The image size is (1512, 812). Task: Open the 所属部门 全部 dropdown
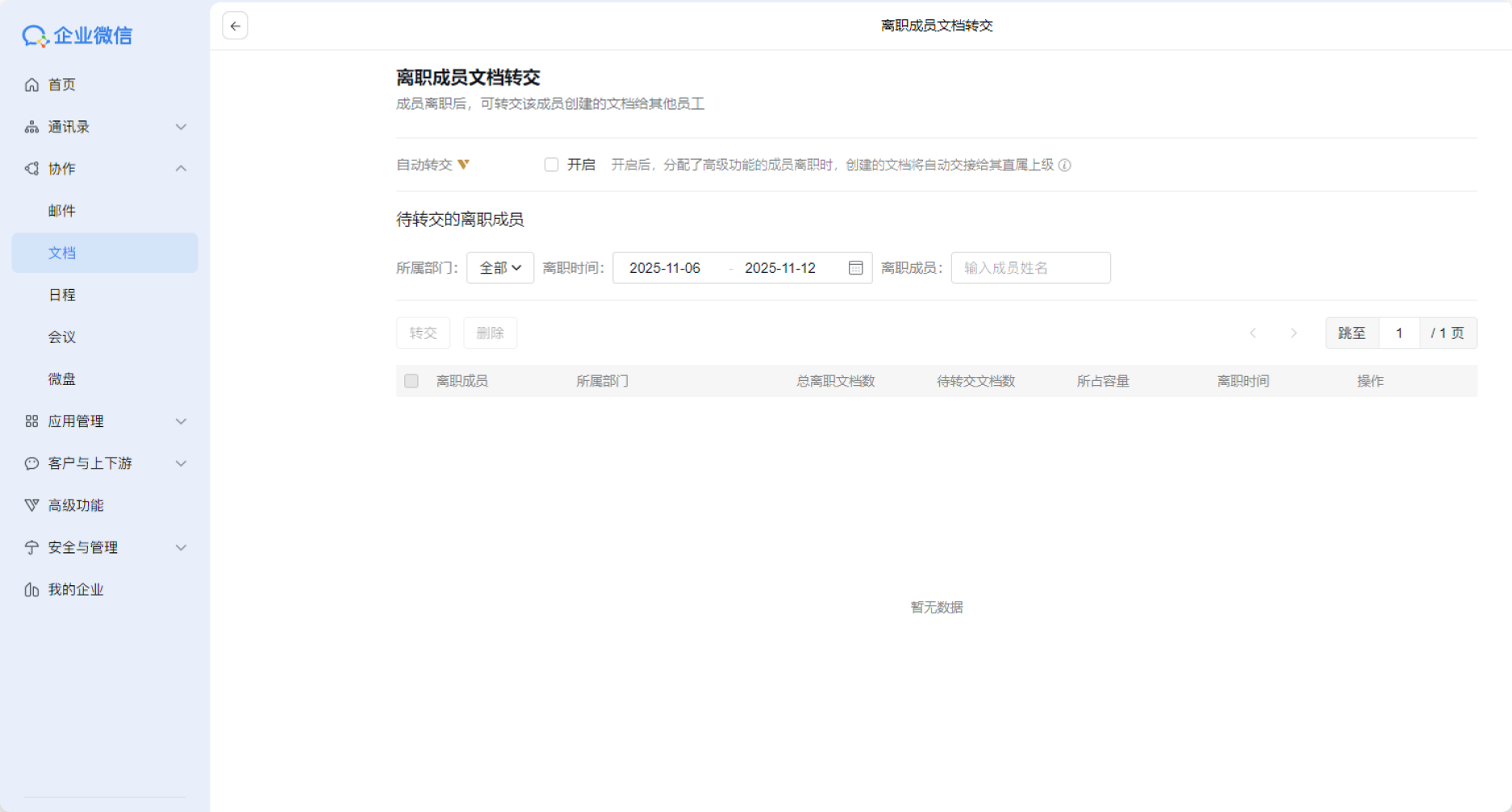(x=500, y=268)
